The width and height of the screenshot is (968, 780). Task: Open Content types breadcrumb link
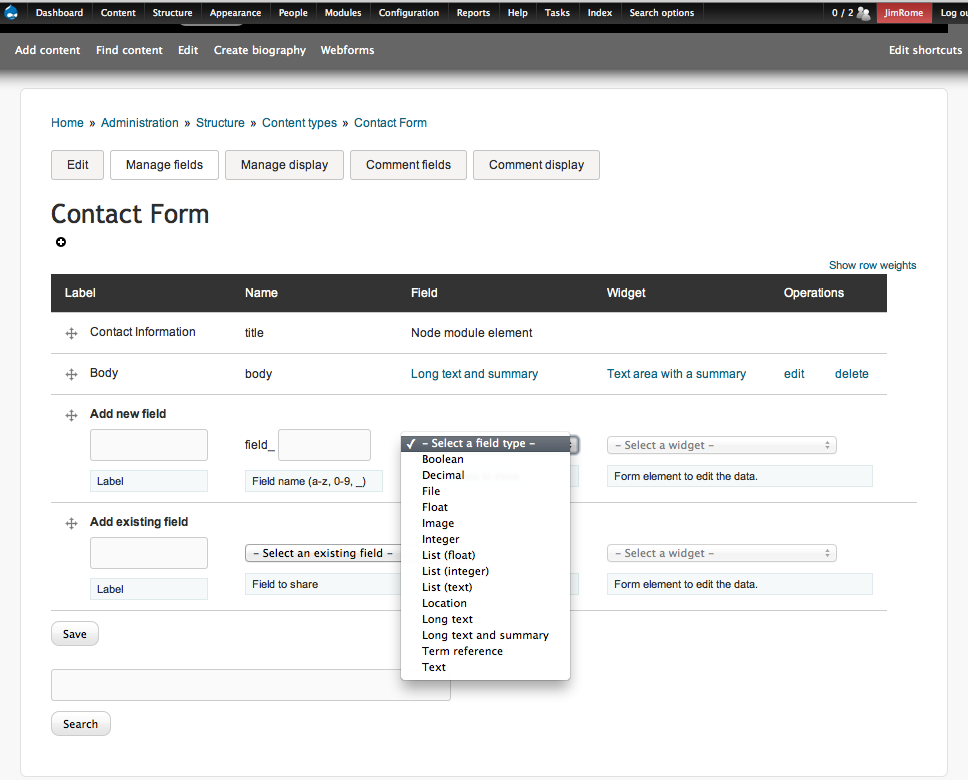pos(299,123)
